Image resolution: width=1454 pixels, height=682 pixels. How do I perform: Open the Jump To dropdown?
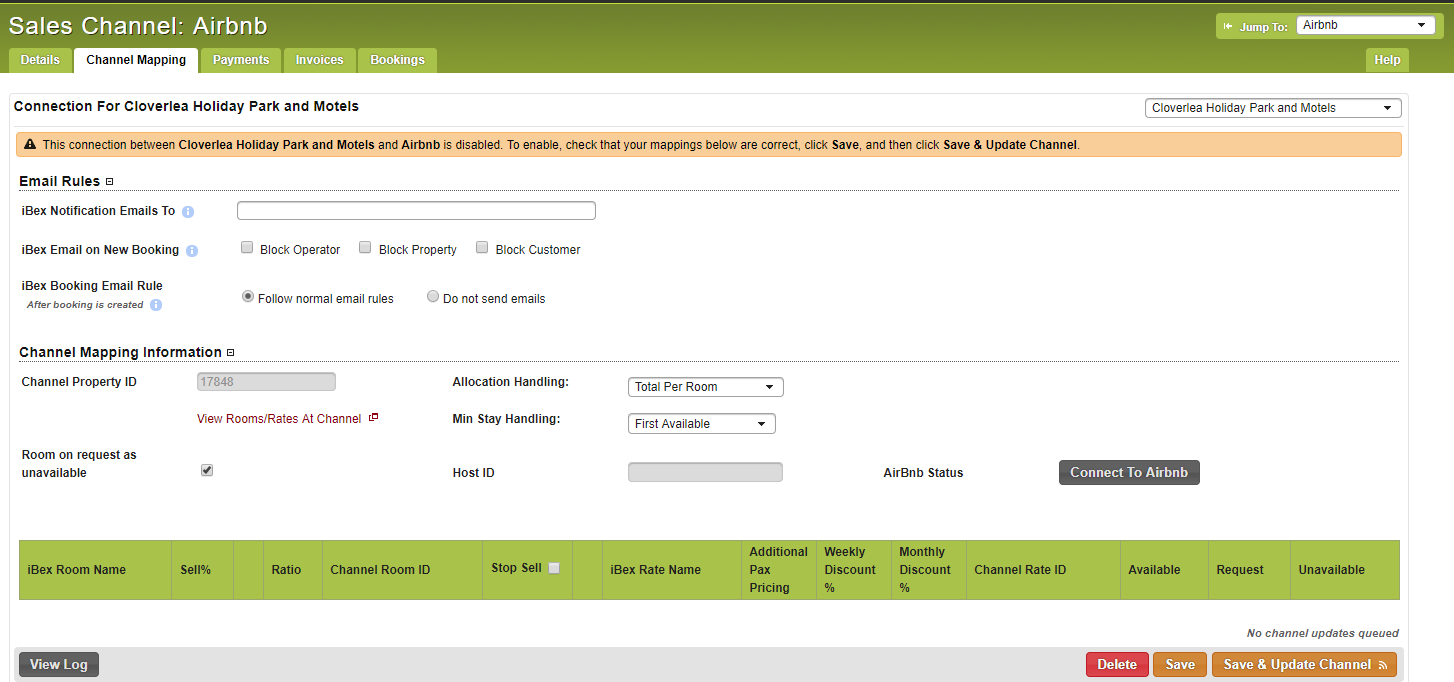pyautogui.click(x=1366, y=26)
